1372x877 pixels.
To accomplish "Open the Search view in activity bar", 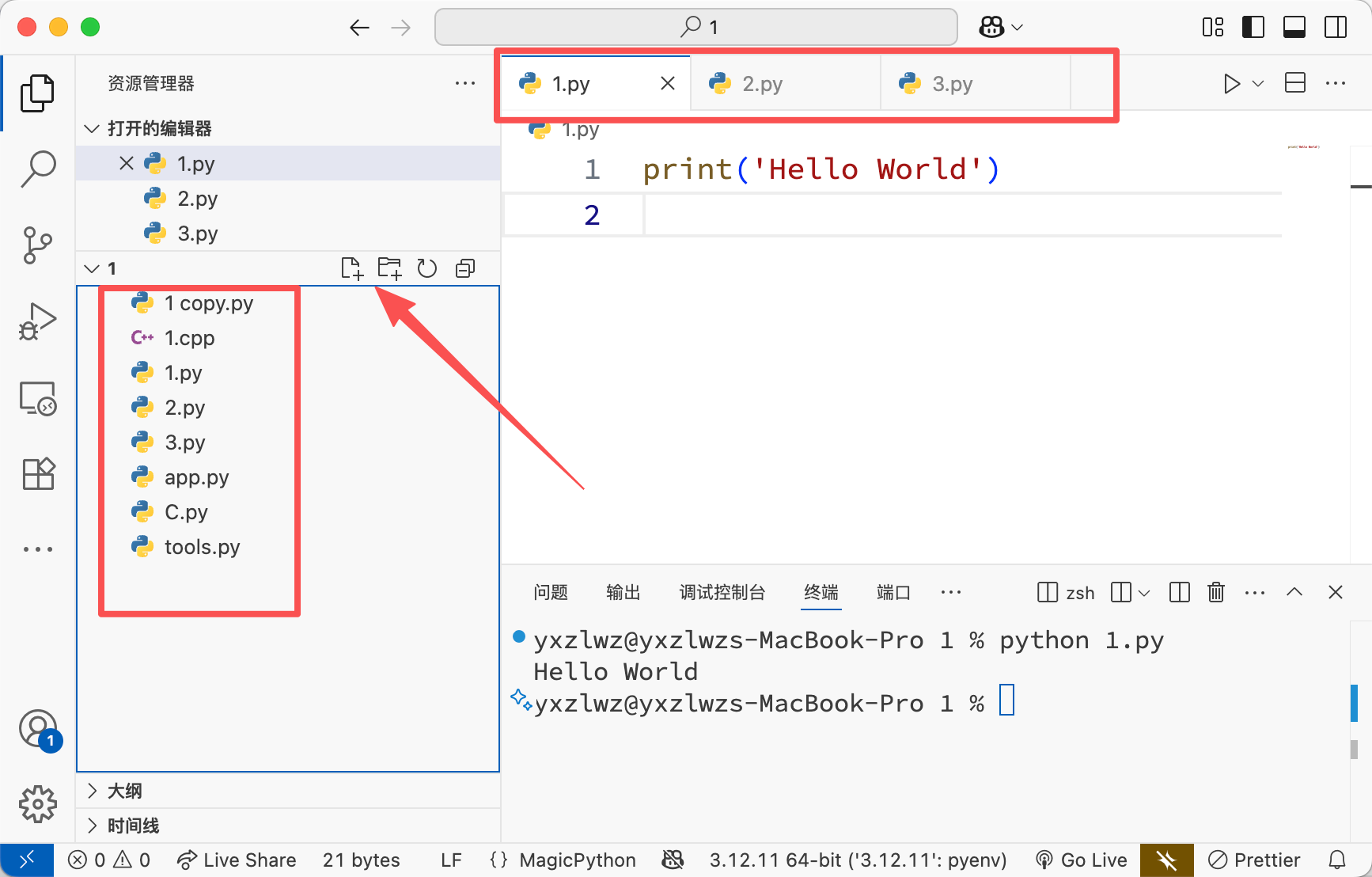I will (x=37, y=169).
